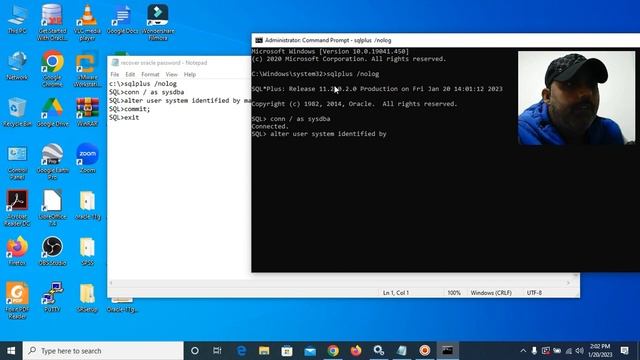Open the Mail app from taskbar

point(310,351)
